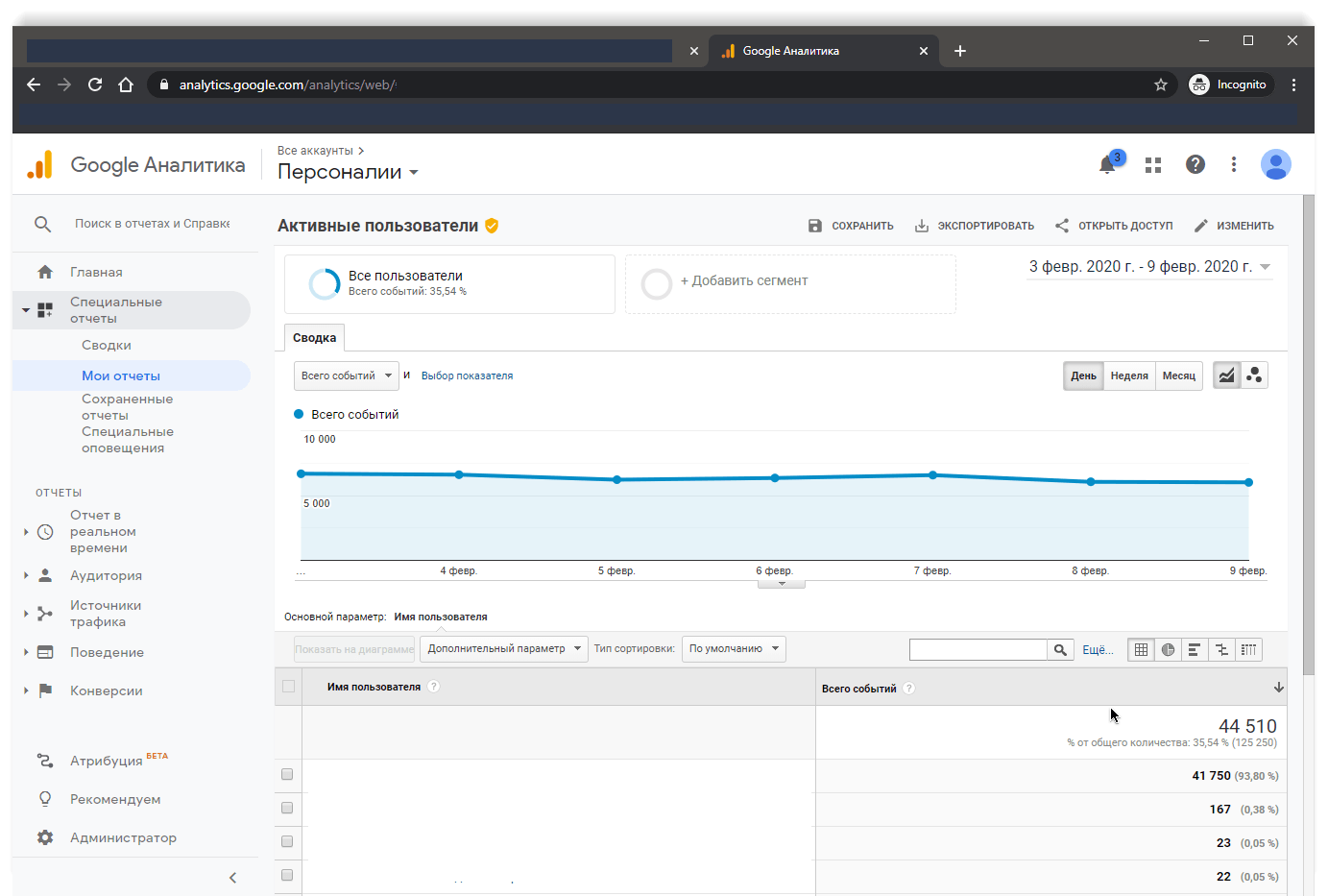This screenshot has width=1328, height=896.
Task: Select the pie chart table view icon
Action: (1168, 650)
